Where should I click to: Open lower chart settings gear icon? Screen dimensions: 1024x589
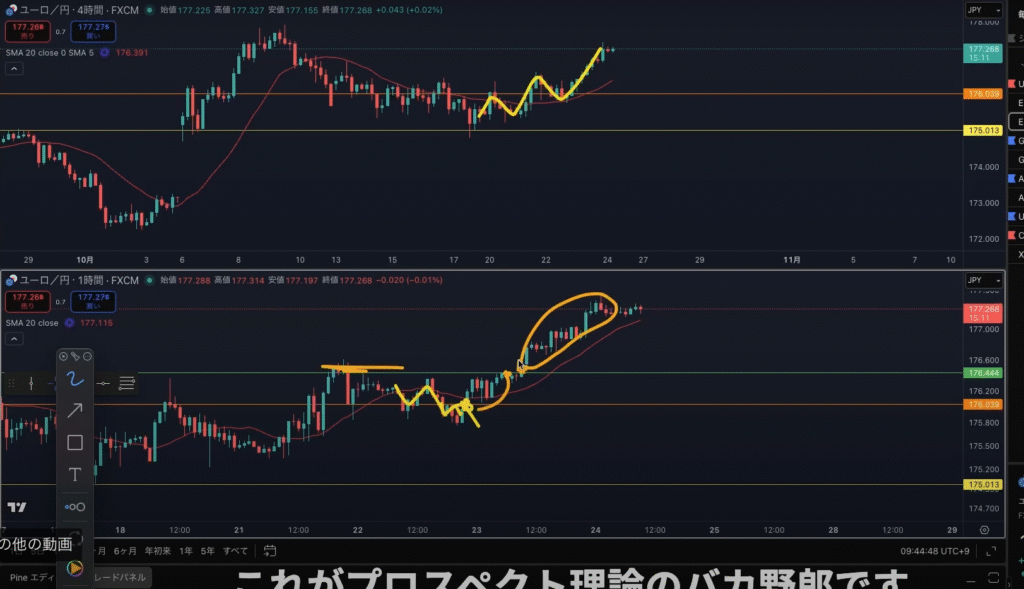(x=985, y=529)
